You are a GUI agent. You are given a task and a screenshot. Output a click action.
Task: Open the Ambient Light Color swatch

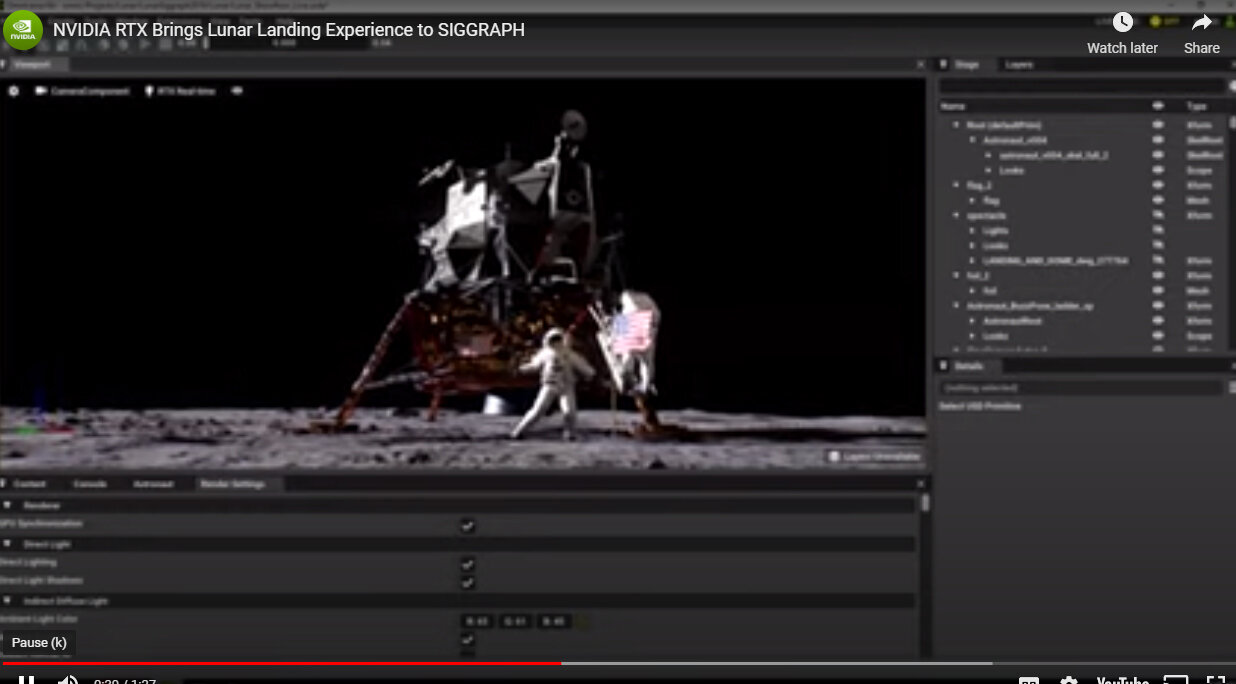583,621
